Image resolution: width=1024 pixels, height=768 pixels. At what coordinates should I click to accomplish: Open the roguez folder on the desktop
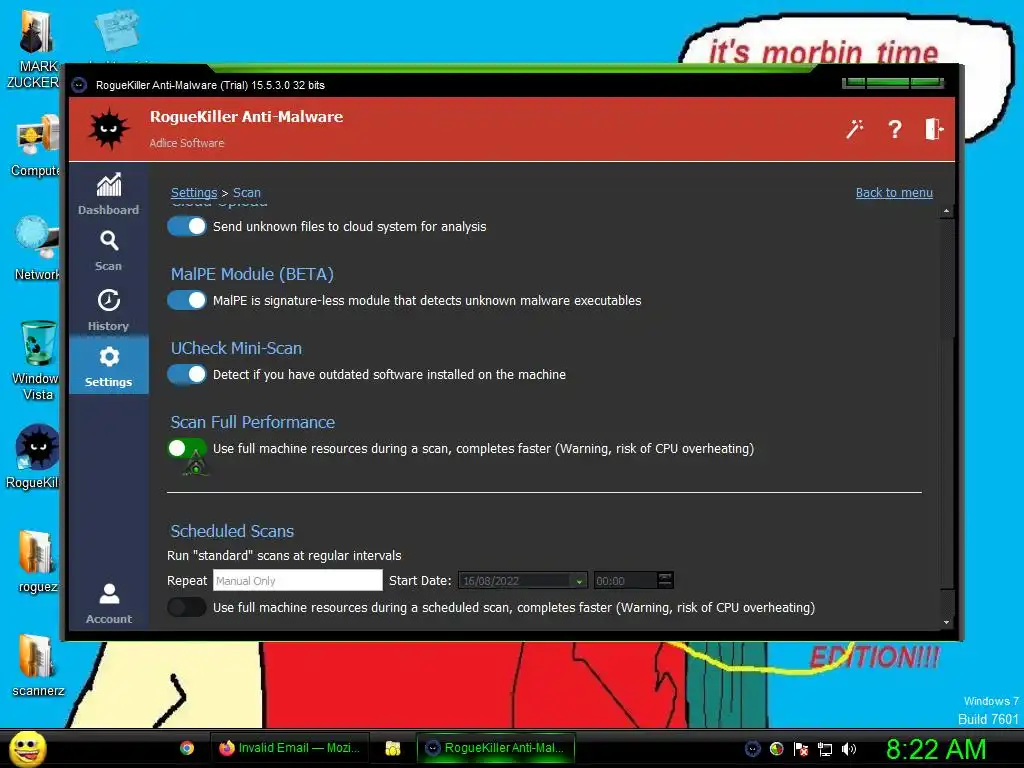[x=37, y=560]
